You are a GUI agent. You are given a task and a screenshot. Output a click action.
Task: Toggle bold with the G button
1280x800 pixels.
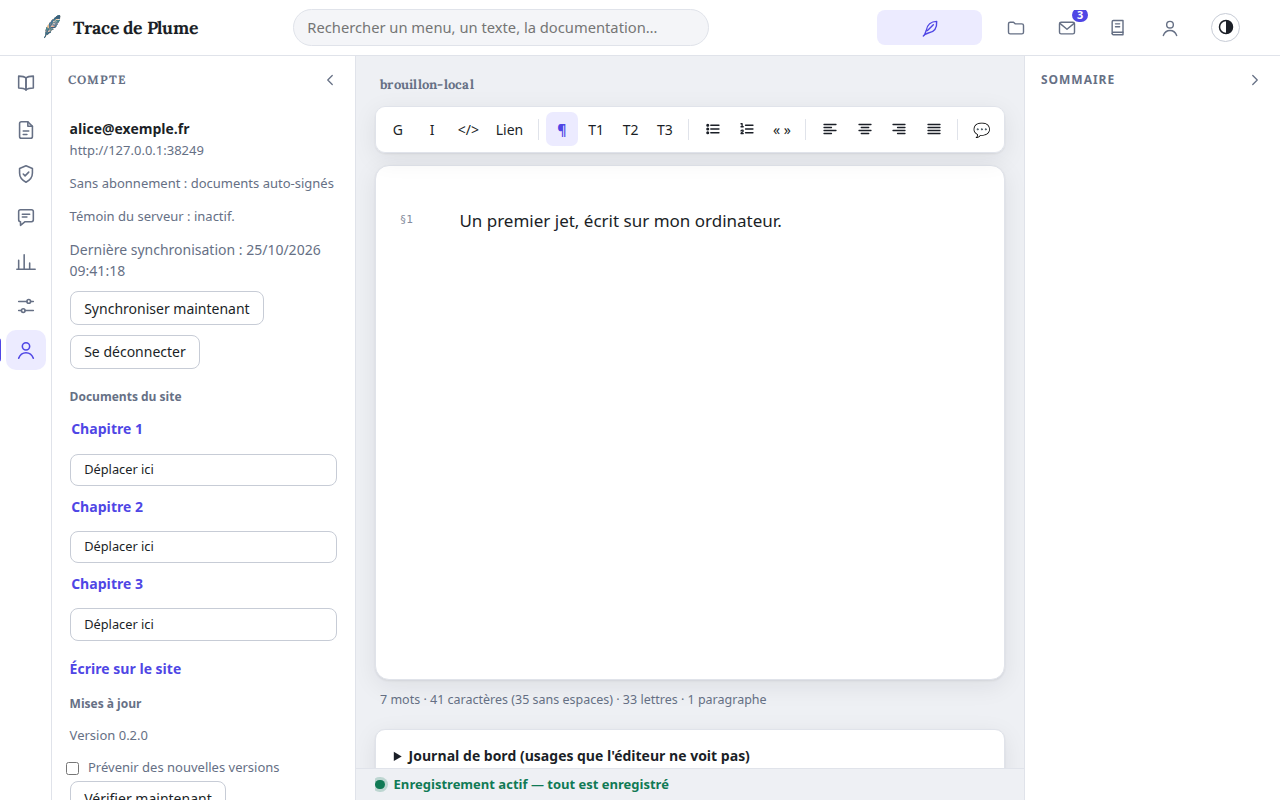398,129
